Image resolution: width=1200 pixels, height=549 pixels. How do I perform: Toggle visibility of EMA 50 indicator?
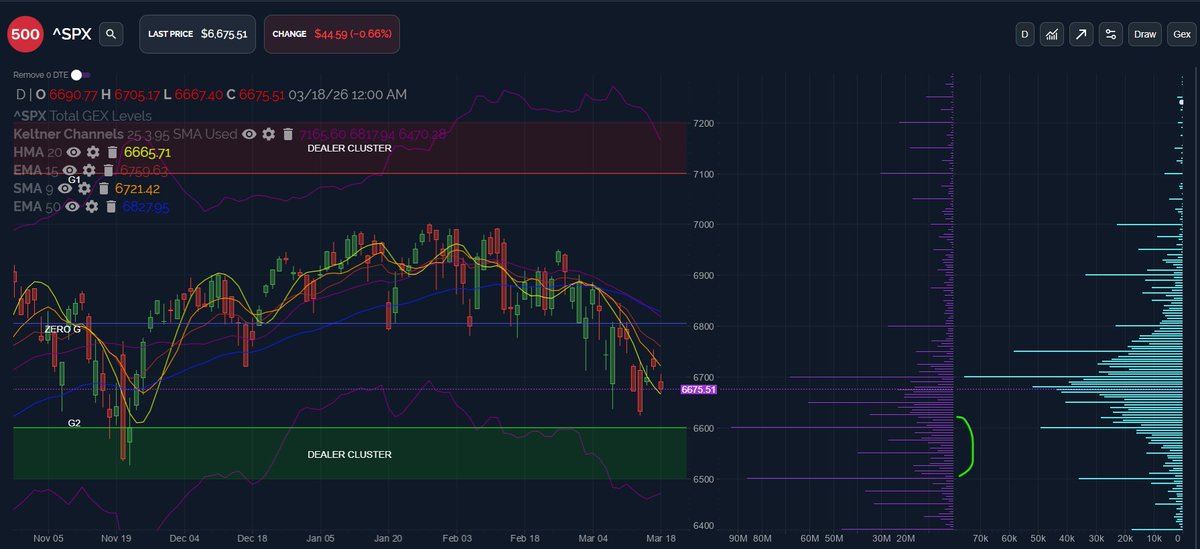pyautogui.click(x=71, y=206)
